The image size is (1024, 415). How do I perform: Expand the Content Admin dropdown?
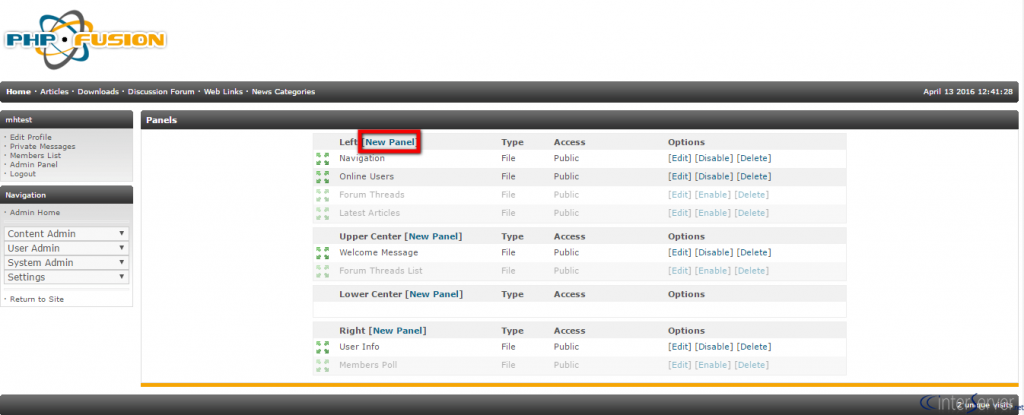point(67,234)
